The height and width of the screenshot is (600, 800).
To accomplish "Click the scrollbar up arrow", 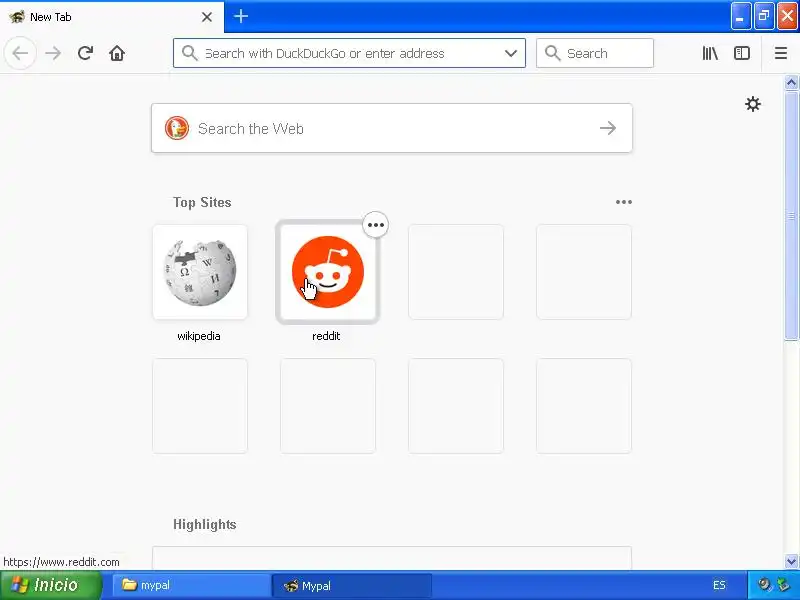I will pos(791,83).
